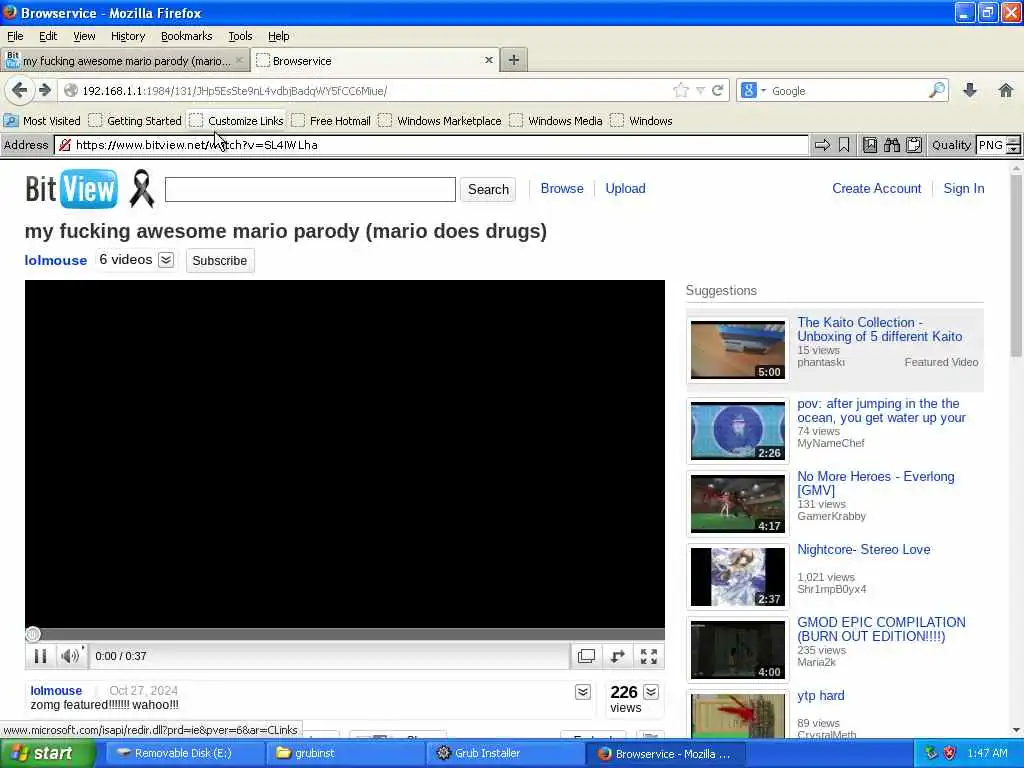This screenshot has width=1024, height=768.
Task: Close the Browservice tab
Action: [x=488, y=60]
